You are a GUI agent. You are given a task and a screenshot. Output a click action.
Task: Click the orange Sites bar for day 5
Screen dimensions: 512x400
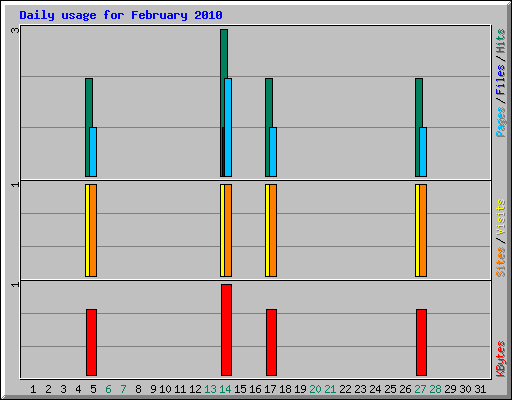(x=93, y=230)
